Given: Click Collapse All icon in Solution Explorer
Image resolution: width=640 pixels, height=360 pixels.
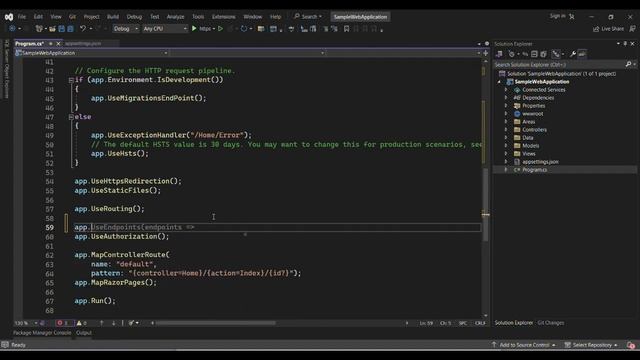Looking at the screenshot, I should click(534, 54).
